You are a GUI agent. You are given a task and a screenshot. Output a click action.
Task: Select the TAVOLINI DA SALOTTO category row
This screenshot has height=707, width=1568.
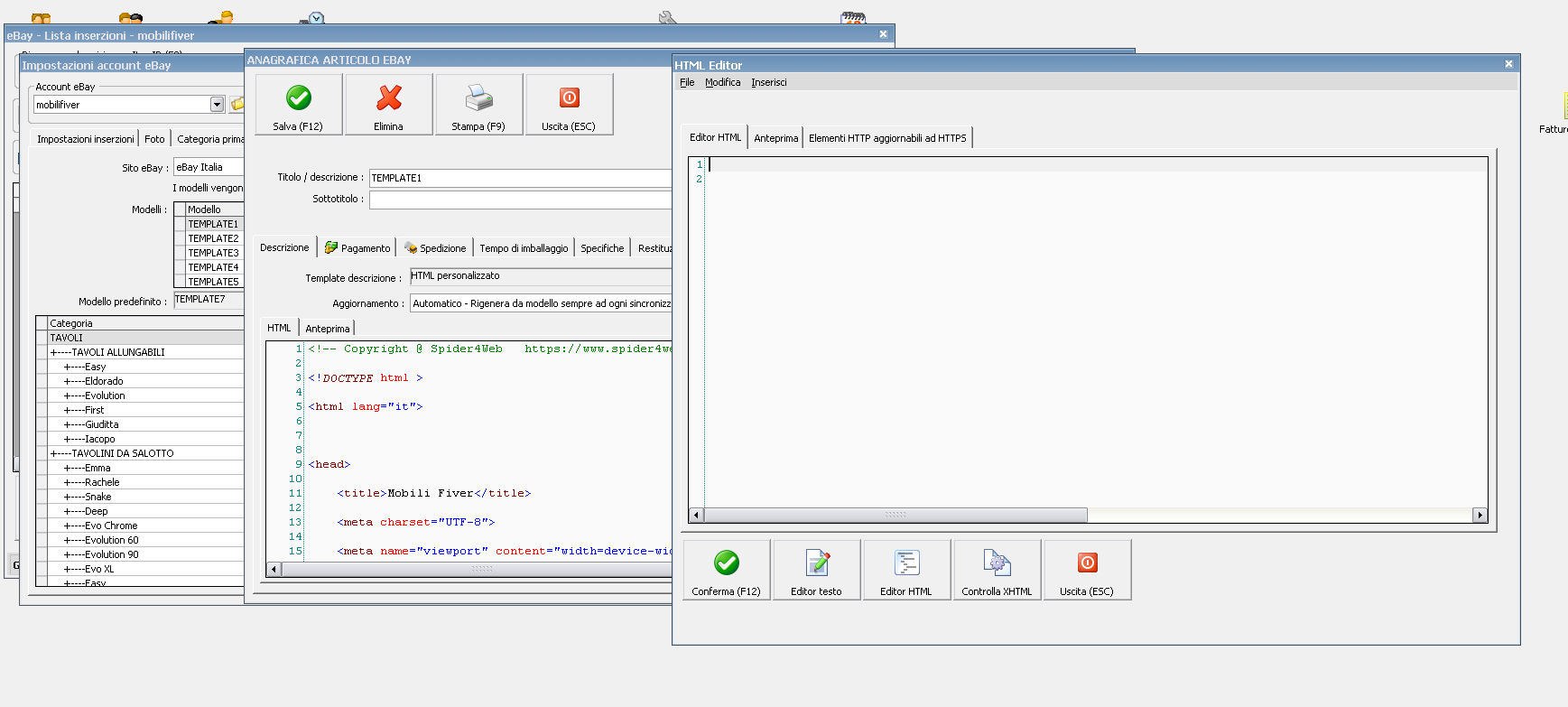(146, 453)
